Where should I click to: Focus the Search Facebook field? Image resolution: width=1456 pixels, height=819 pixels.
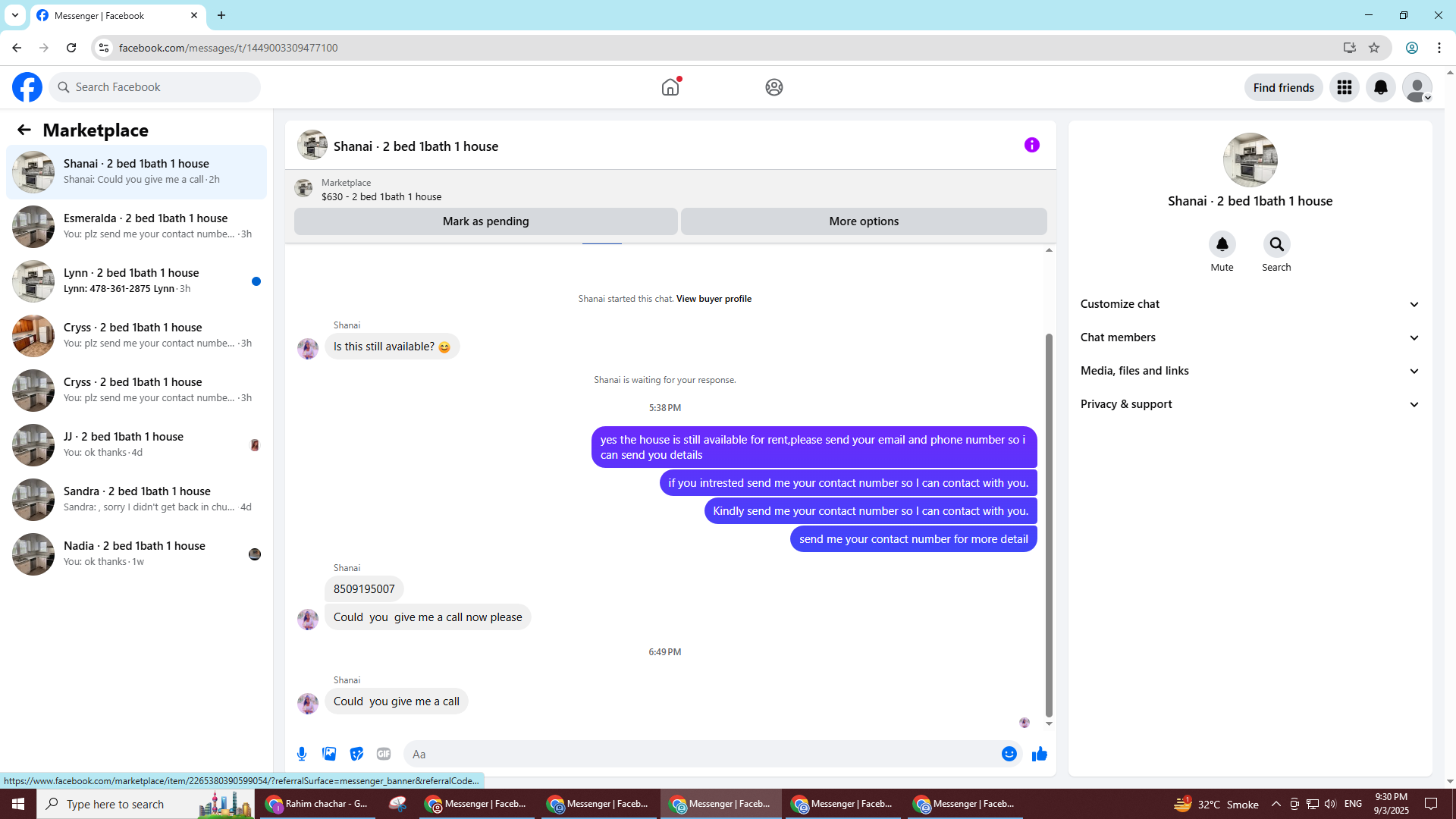point(155,87)
